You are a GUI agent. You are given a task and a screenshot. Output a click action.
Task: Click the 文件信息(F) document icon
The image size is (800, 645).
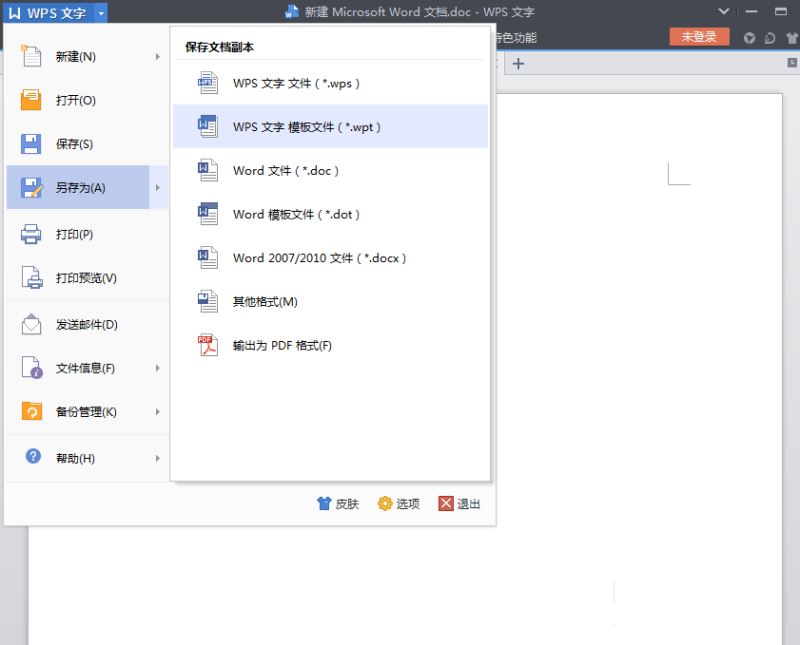click(x=32, y=367)
